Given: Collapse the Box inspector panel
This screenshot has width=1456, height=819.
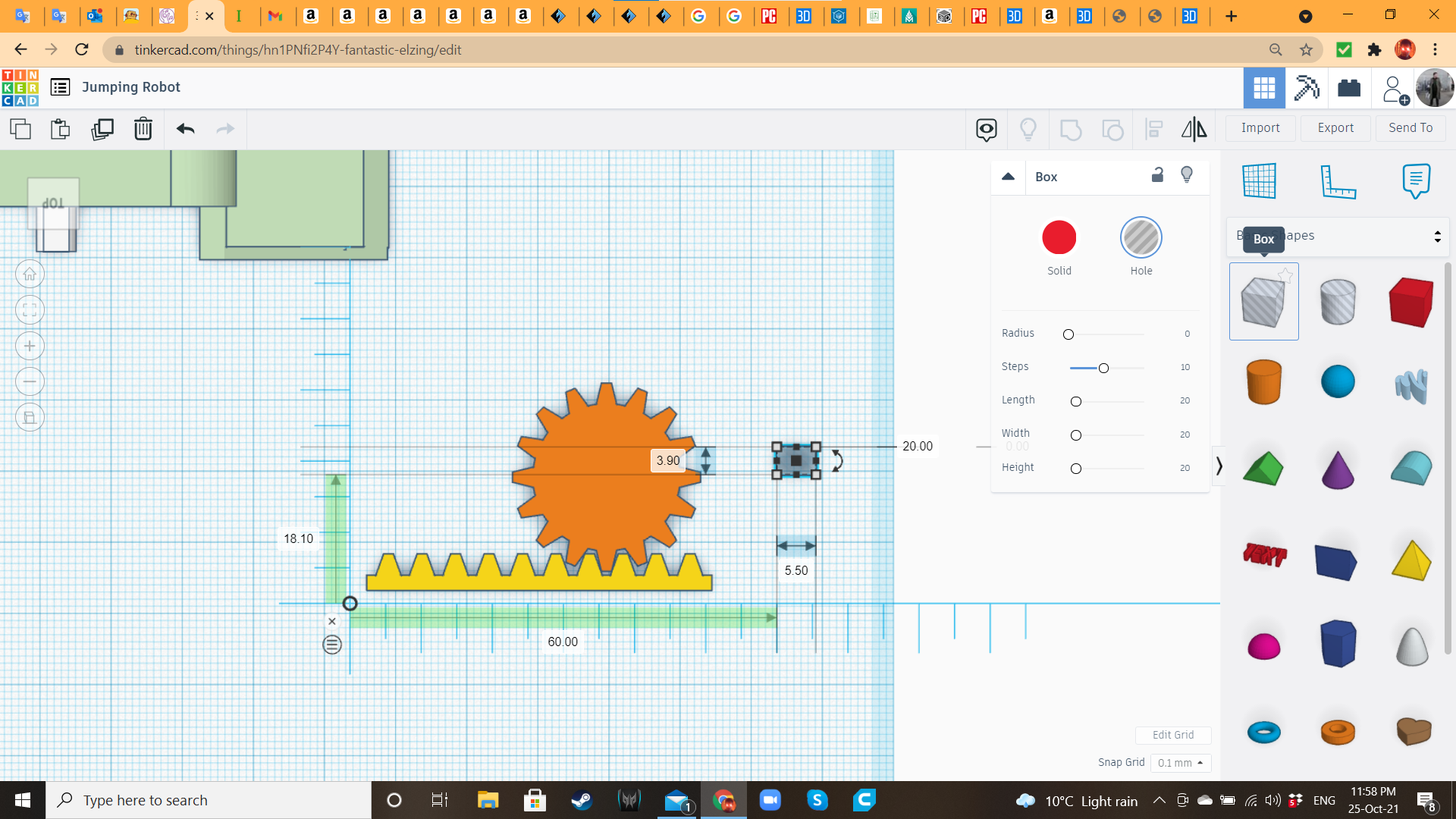Looking at the screenshot, I should (x=1008, y=177).
